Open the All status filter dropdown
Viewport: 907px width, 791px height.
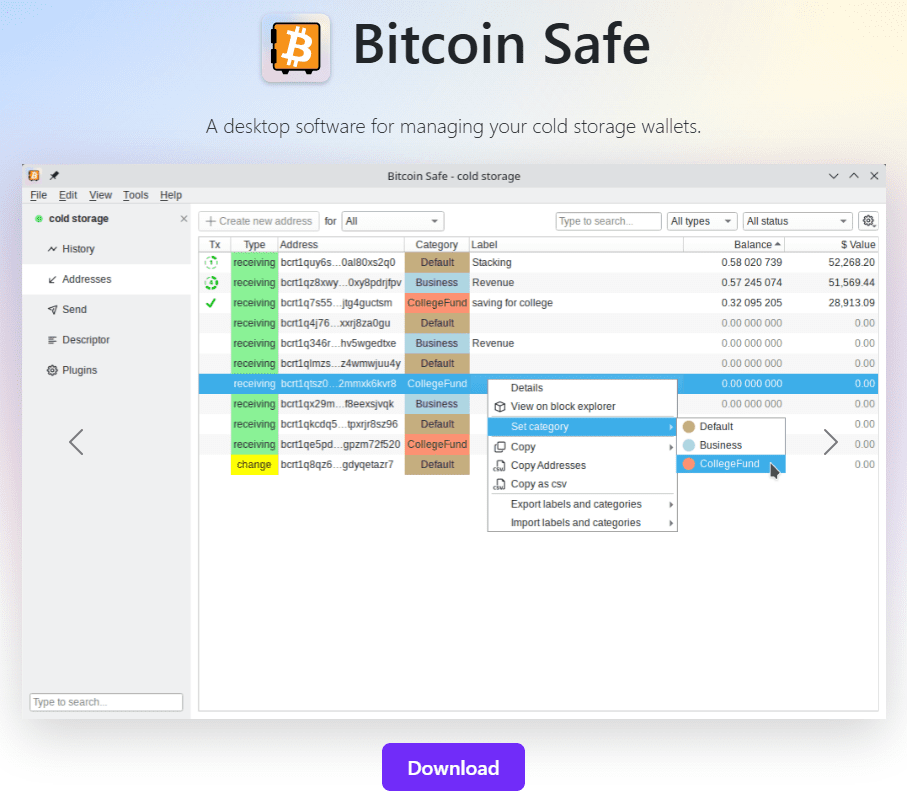pyautogui.click(x=796, y=220)
